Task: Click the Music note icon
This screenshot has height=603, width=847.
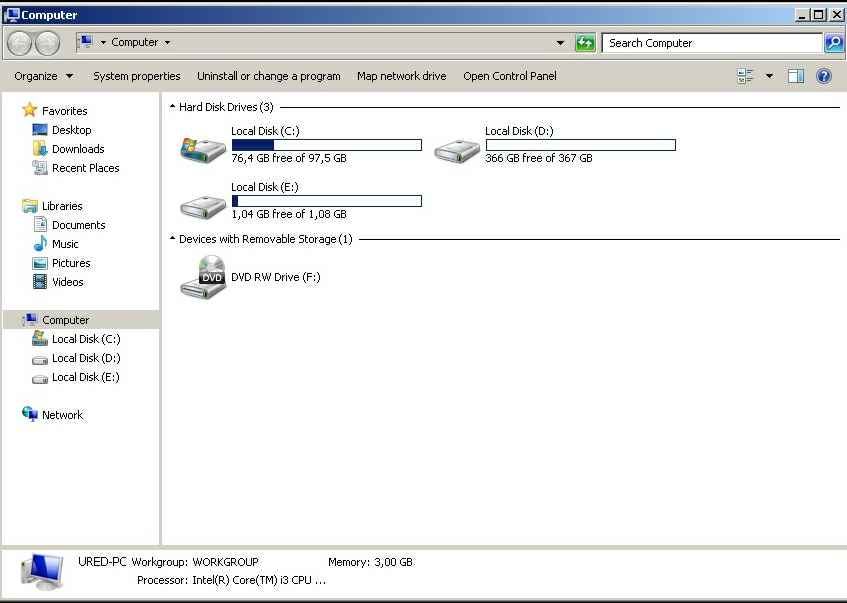Action: 40,244
